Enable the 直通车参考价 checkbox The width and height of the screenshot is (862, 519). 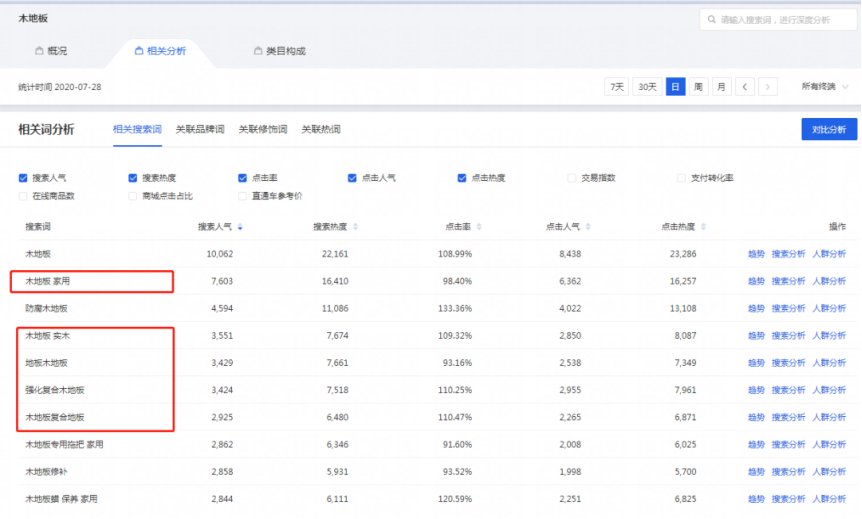[242, 196]
